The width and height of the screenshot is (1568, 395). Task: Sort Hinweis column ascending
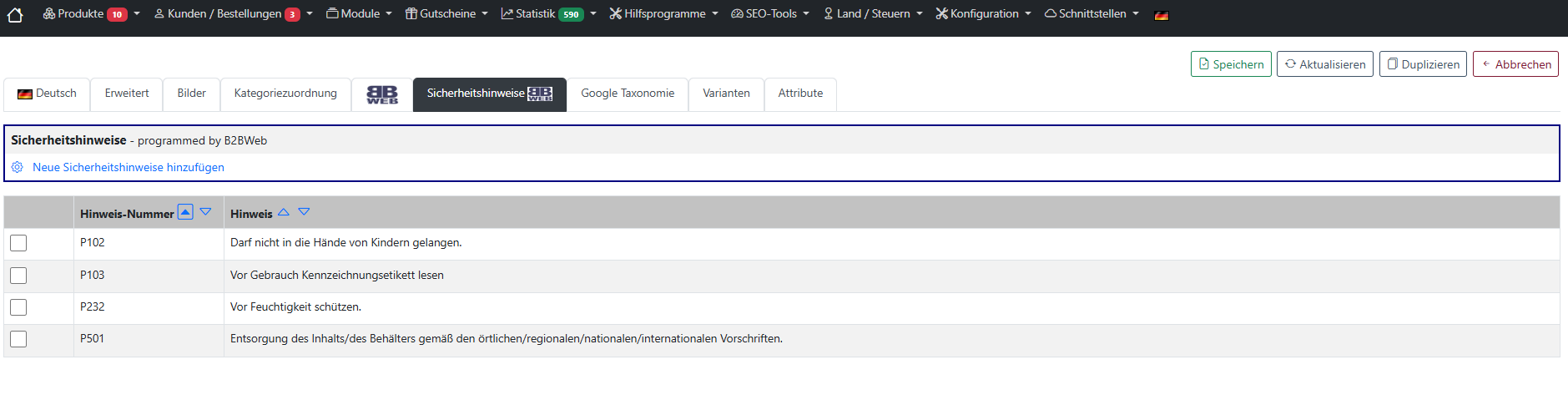pyautogui.click(x=284, y=212)
